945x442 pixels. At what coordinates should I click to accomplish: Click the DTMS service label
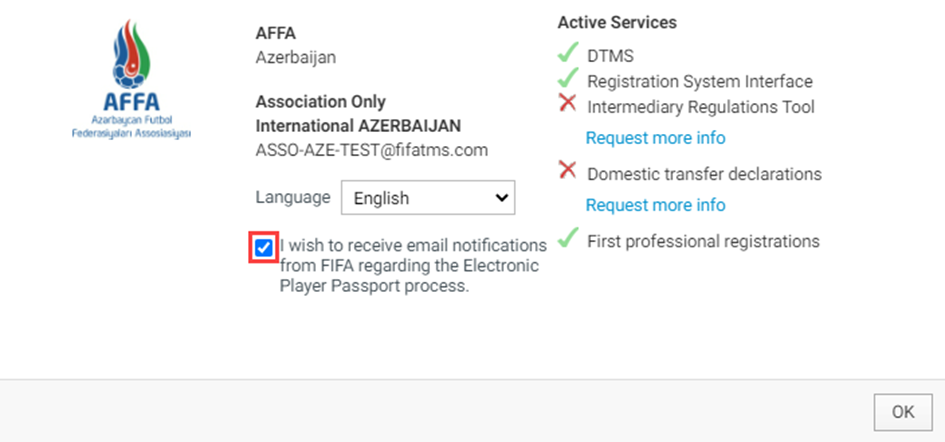pyautogui.click(x=611, y=56)
